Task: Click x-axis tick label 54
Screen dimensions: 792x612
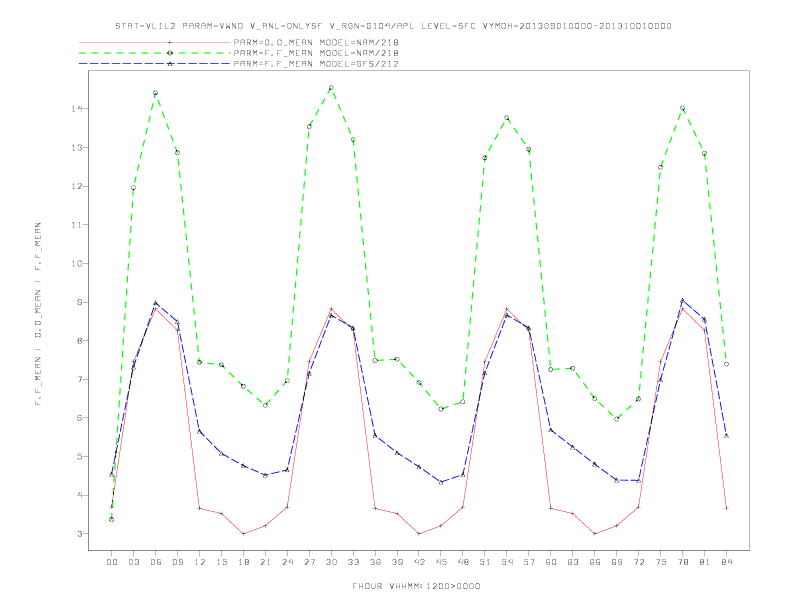Action: [507, 562]
